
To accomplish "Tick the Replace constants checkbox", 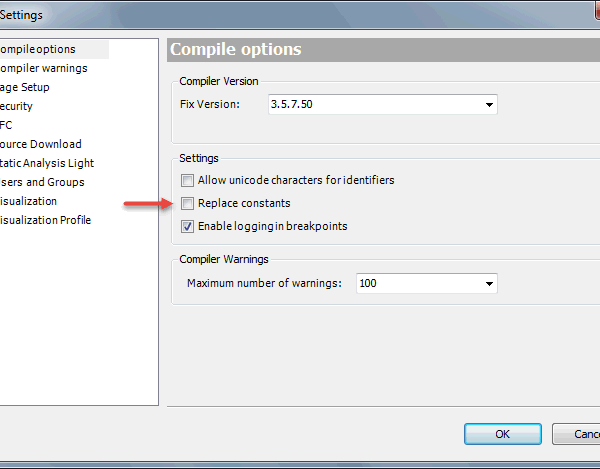I will pyautogui.click(x=187, y=203).
